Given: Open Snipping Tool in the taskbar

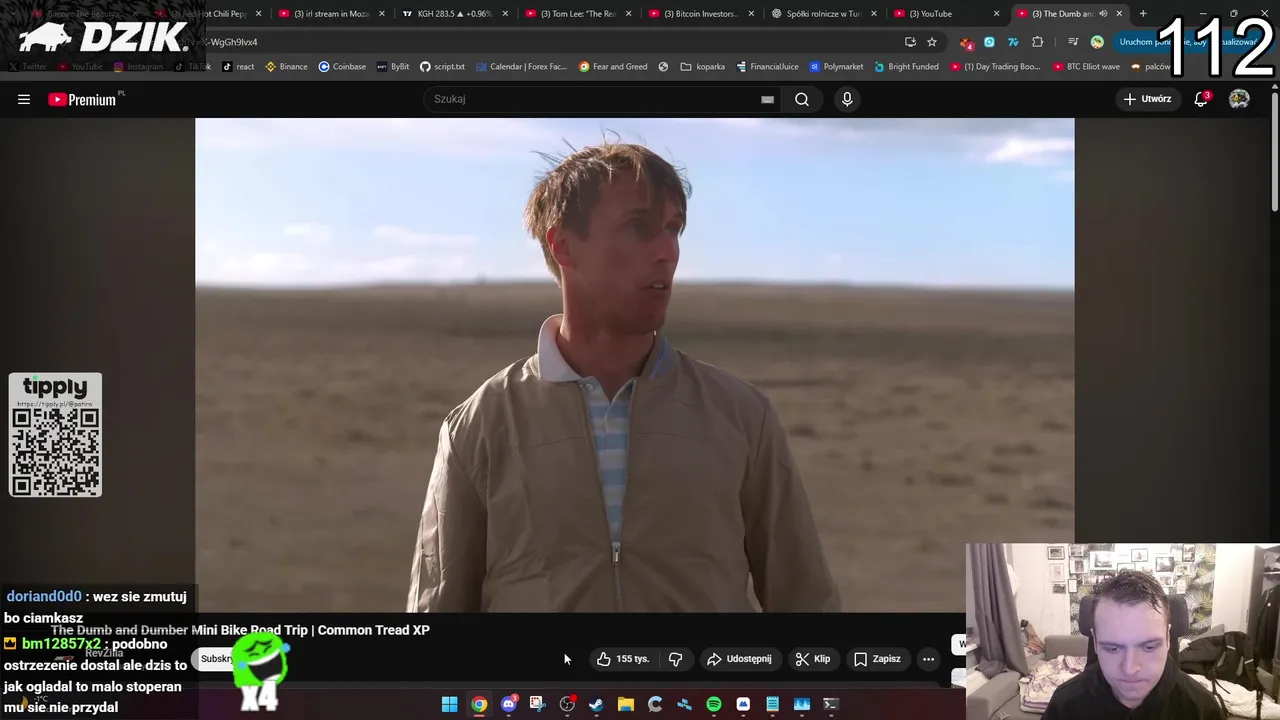Looking at the screenshot, I should [537, 704].
